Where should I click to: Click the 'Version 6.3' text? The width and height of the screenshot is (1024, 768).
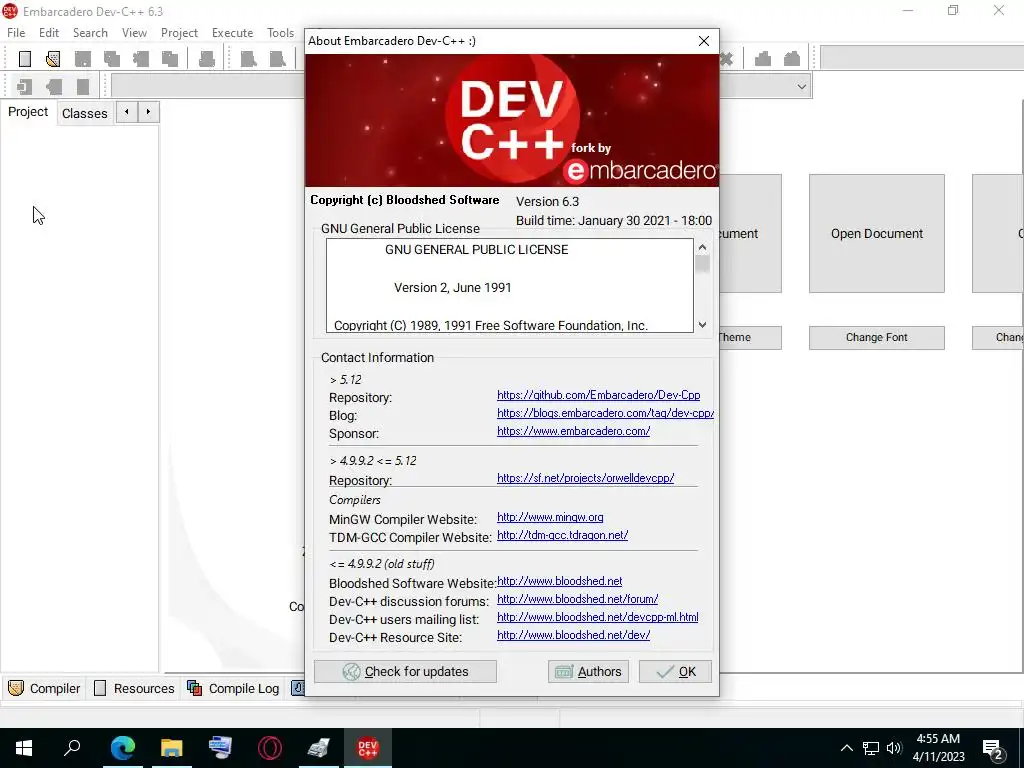tap(547, 202)
